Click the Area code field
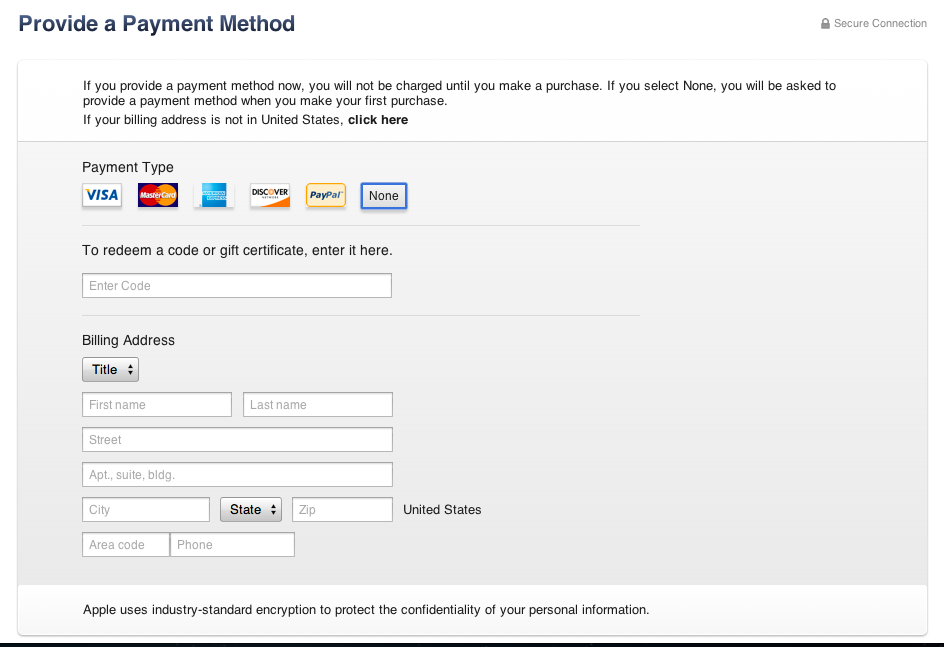Image resolution: width=944 pixels, height=647 pixels. [x=126, y=545]
